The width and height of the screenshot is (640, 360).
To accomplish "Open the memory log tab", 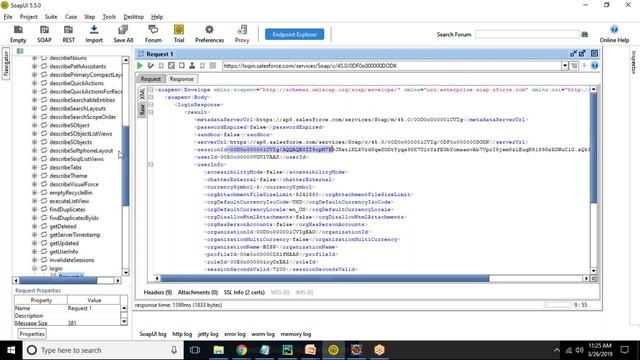I will pos(296,334).
